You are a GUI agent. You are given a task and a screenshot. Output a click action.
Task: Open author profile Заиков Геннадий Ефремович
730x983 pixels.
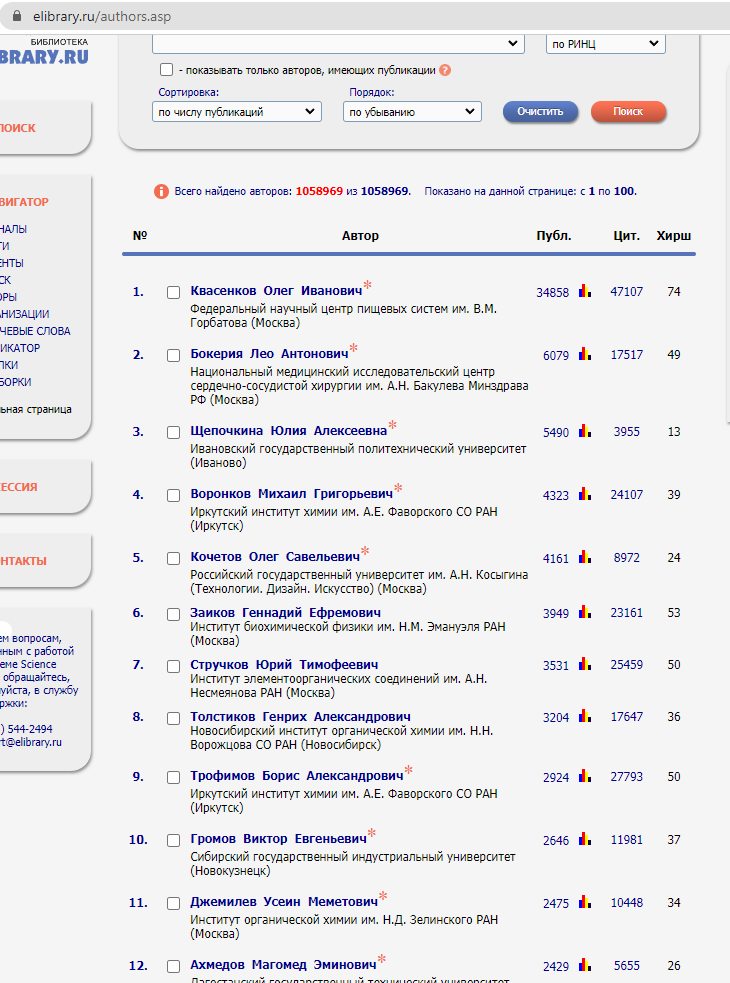[285, 612]
